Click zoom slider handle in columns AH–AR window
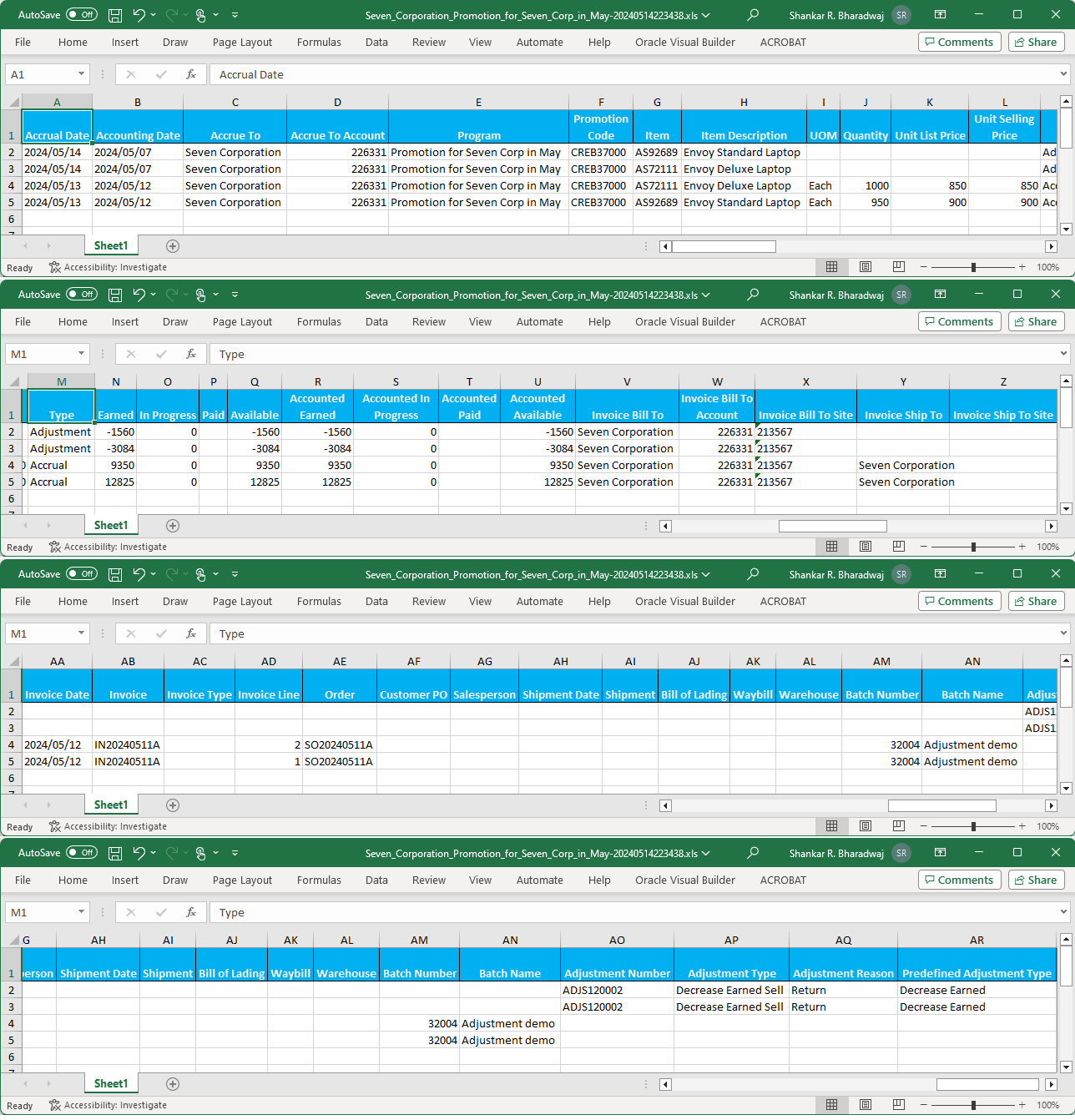Image resolution: width=1075 pixels, height=1120 pixels. [x=973, y=1105]
